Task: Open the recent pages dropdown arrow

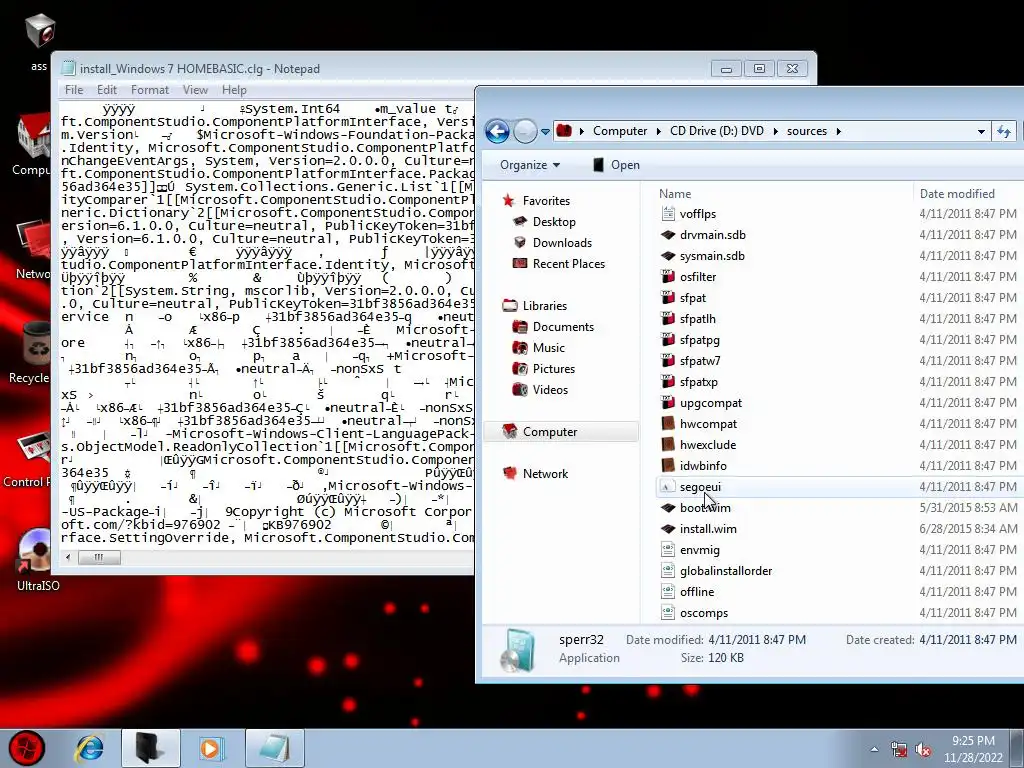Action: 545,132
